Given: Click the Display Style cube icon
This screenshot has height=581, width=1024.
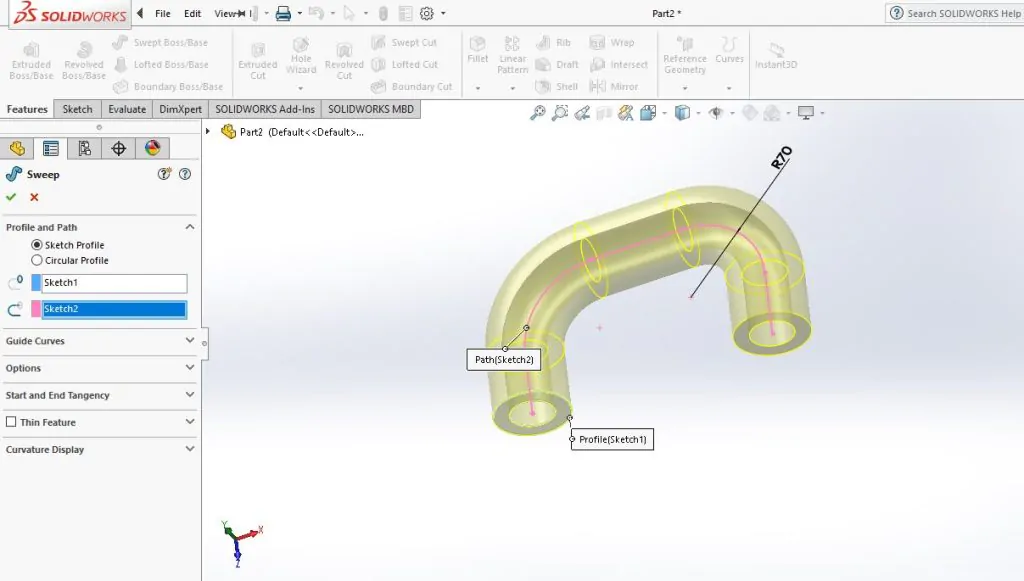Looking at the screenshot, I should 682,113.
